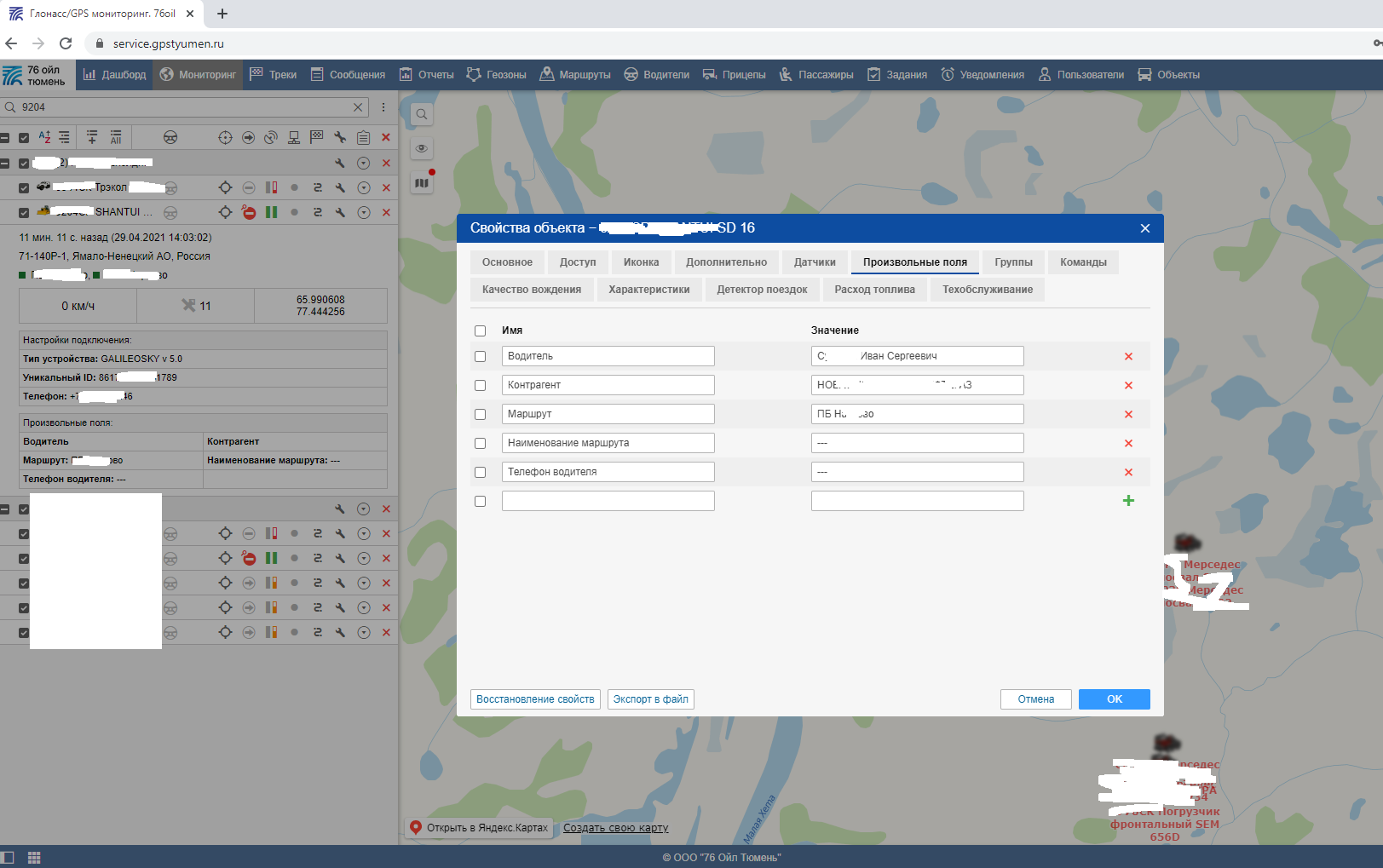
Task: Collapse the second object group
Action: (5, 509)
